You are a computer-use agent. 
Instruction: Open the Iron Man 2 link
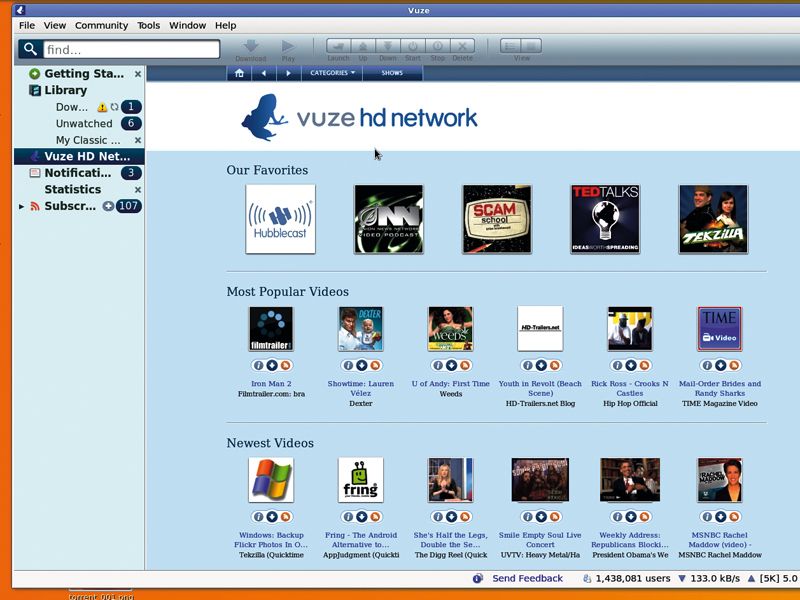[x=271, y=384]
